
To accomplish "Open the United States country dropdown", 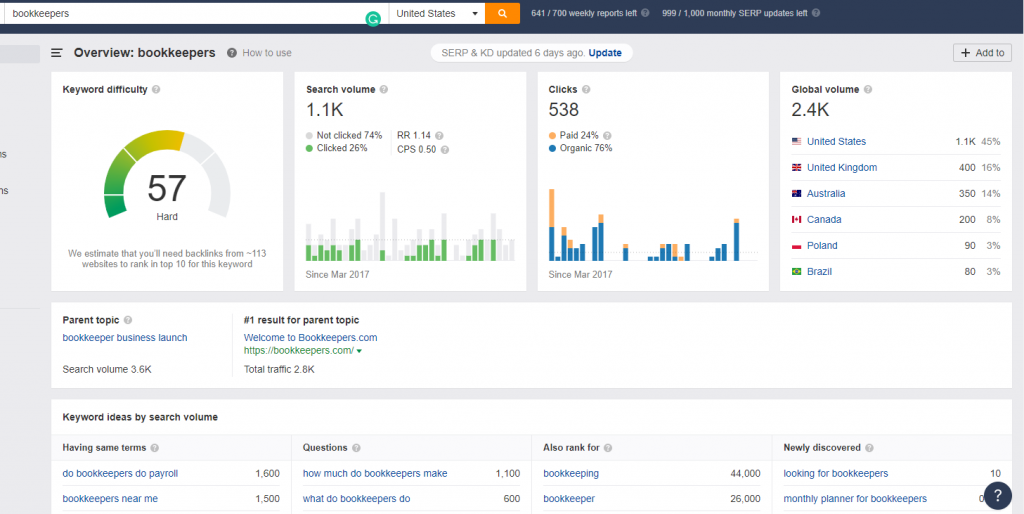I will 437,13.
